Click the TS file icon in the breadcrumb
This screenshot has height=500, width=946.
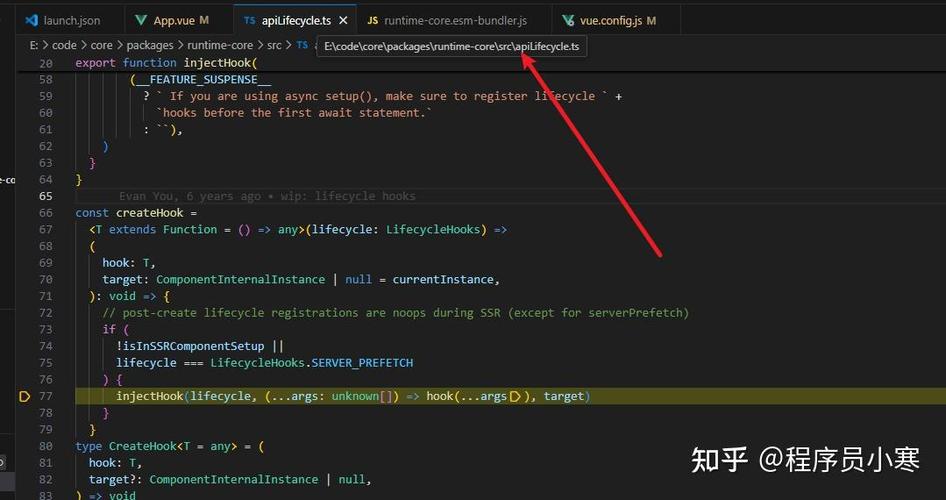[x=302, y=45]
